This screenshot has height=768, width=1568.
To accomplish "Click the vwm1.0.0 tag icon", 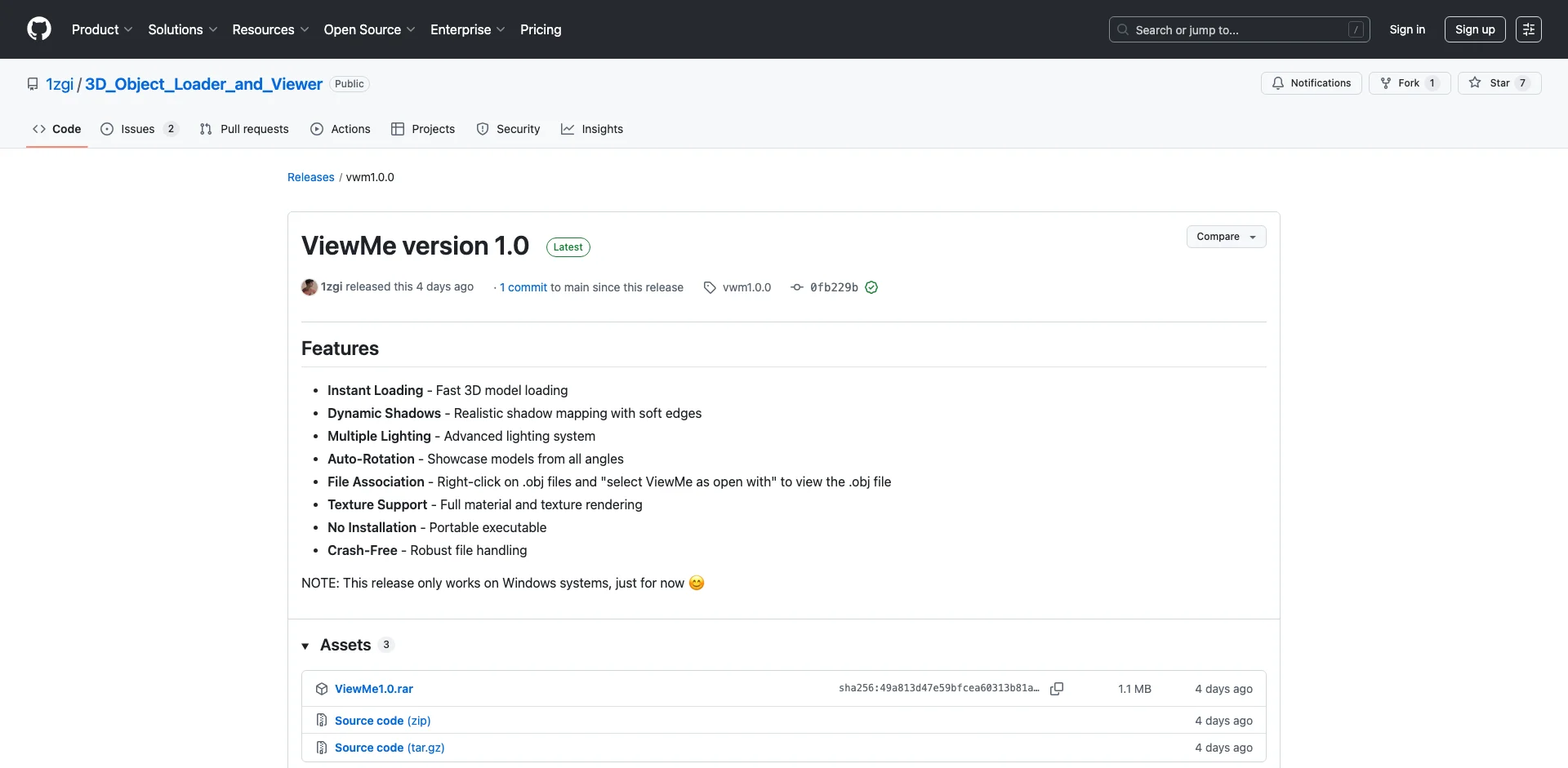I will point(710,287).
